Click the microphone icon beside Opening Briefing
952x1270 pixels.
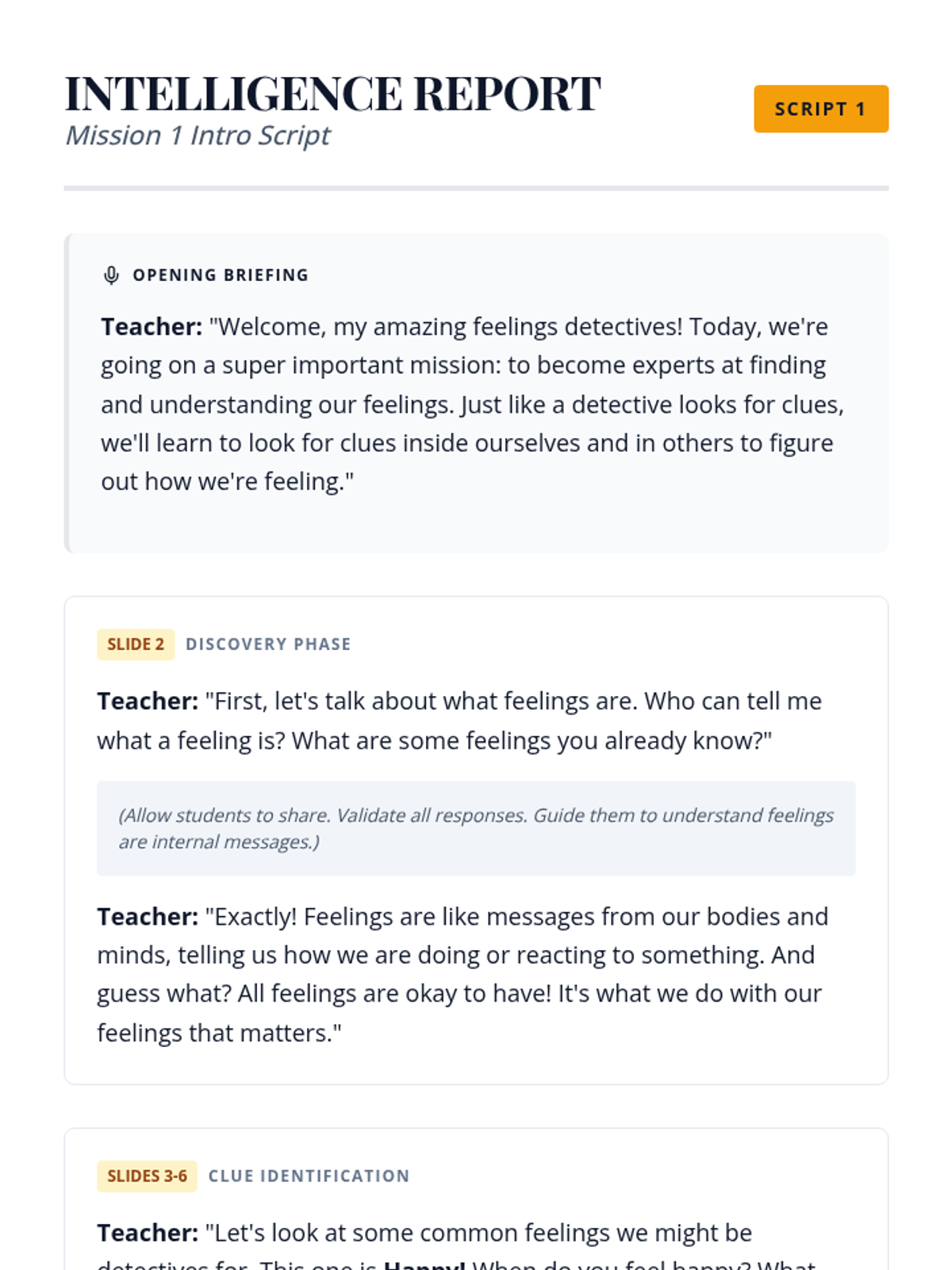(x=111, y=275)
